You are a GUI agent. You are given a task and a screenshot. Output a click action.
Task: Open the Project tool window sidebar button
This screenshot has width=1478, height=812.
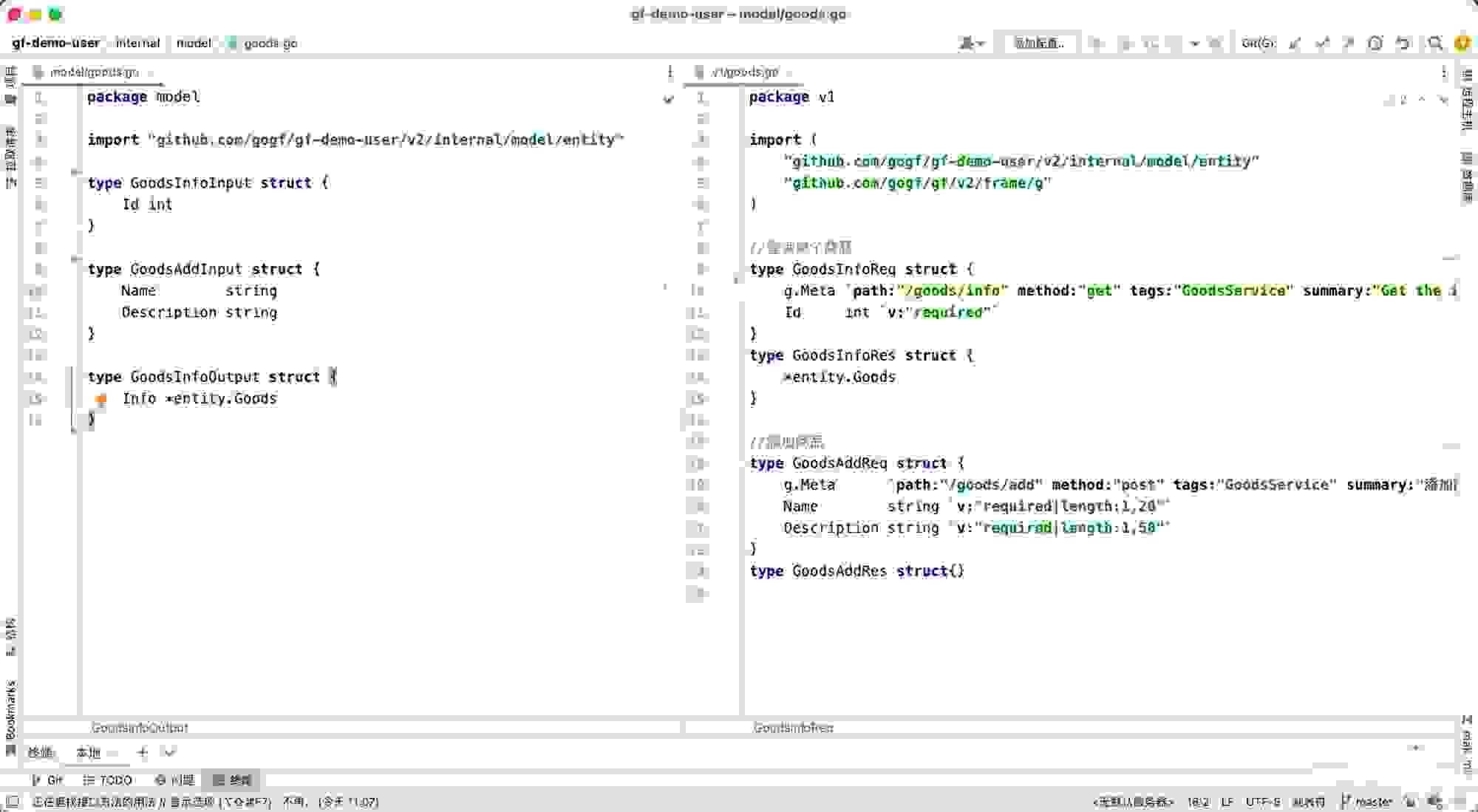coord(10,84)
